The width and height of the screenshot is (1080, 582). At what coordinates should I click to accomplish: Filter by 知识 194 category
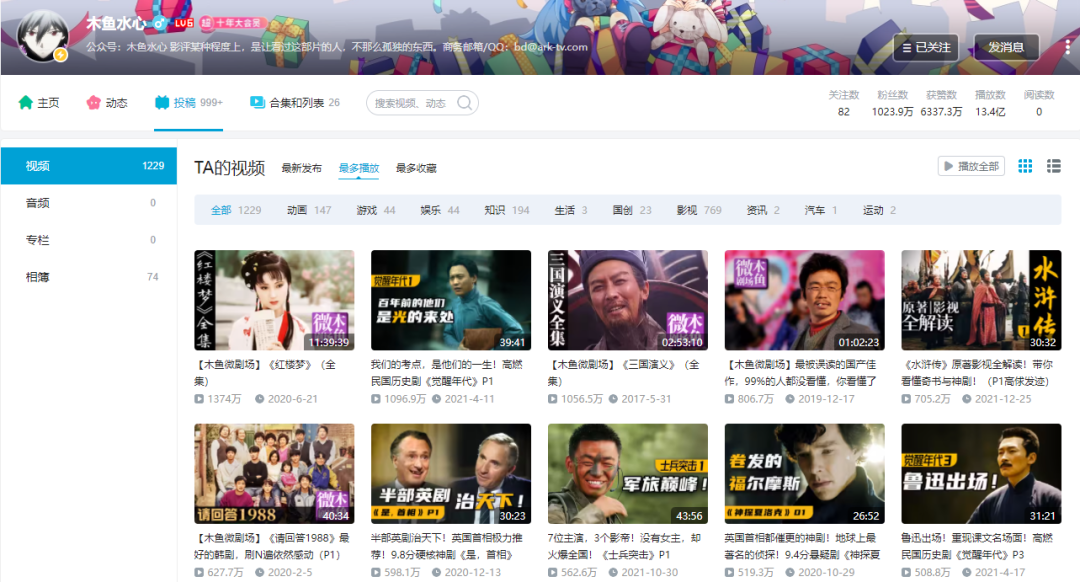(506, 210)
